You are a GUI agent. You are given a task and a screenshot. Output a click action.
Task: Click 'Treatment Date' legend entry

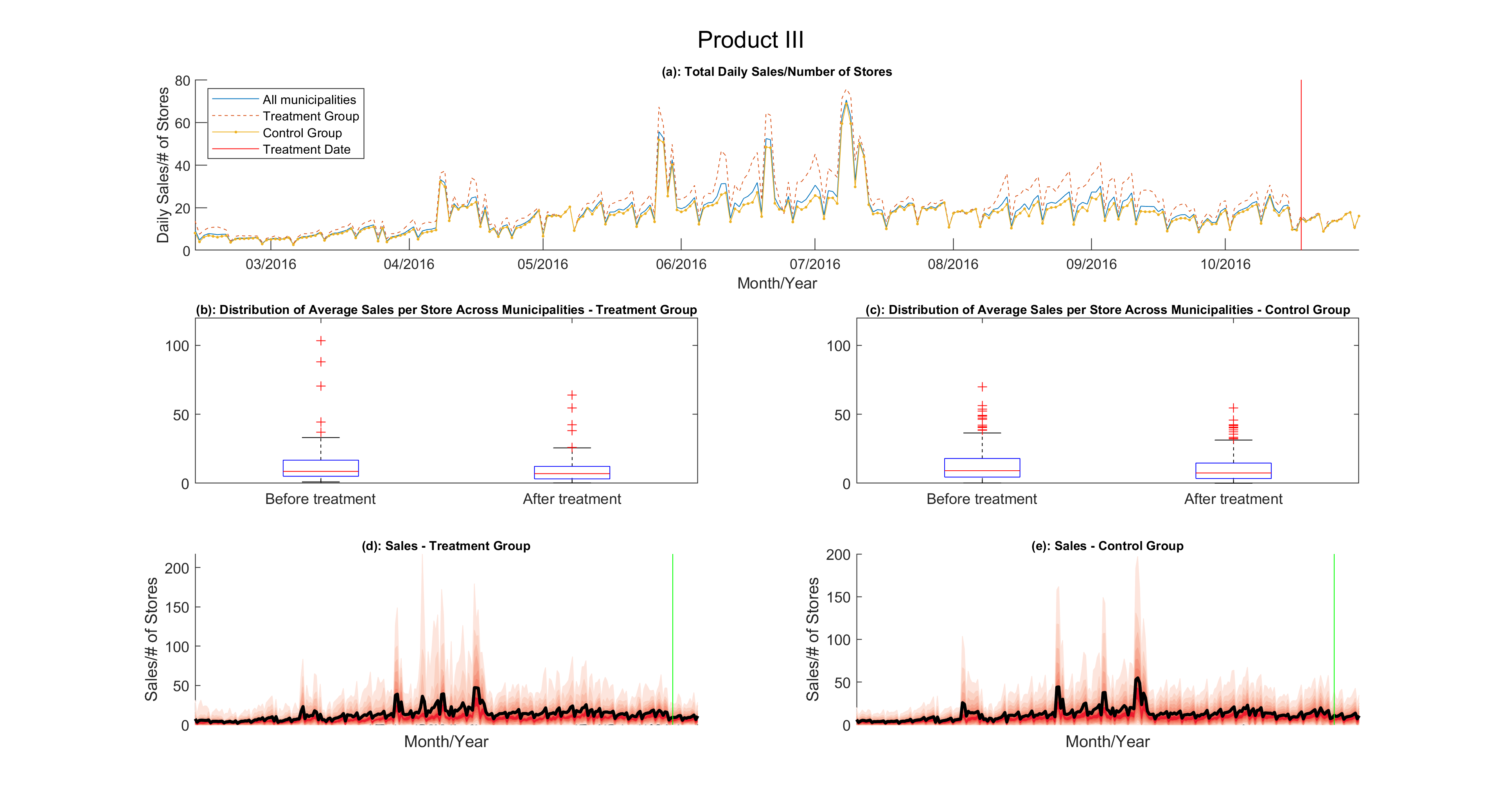pos(307,149)
